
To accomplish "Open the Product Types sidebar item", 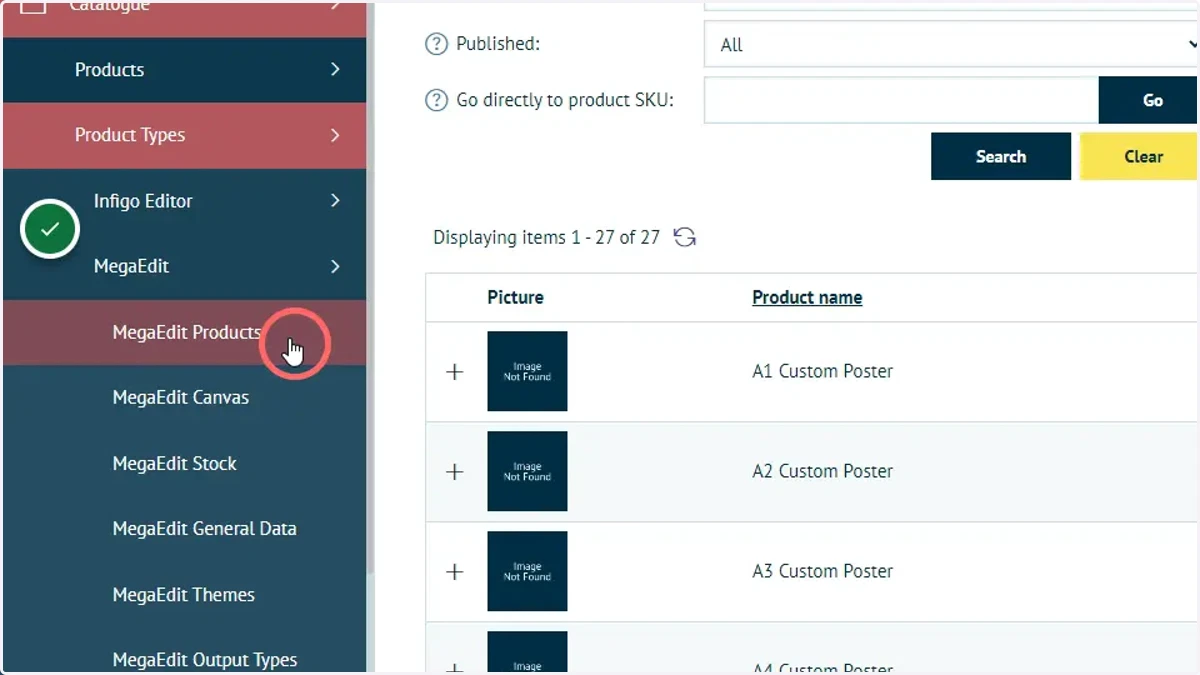I will click(184, 135).
